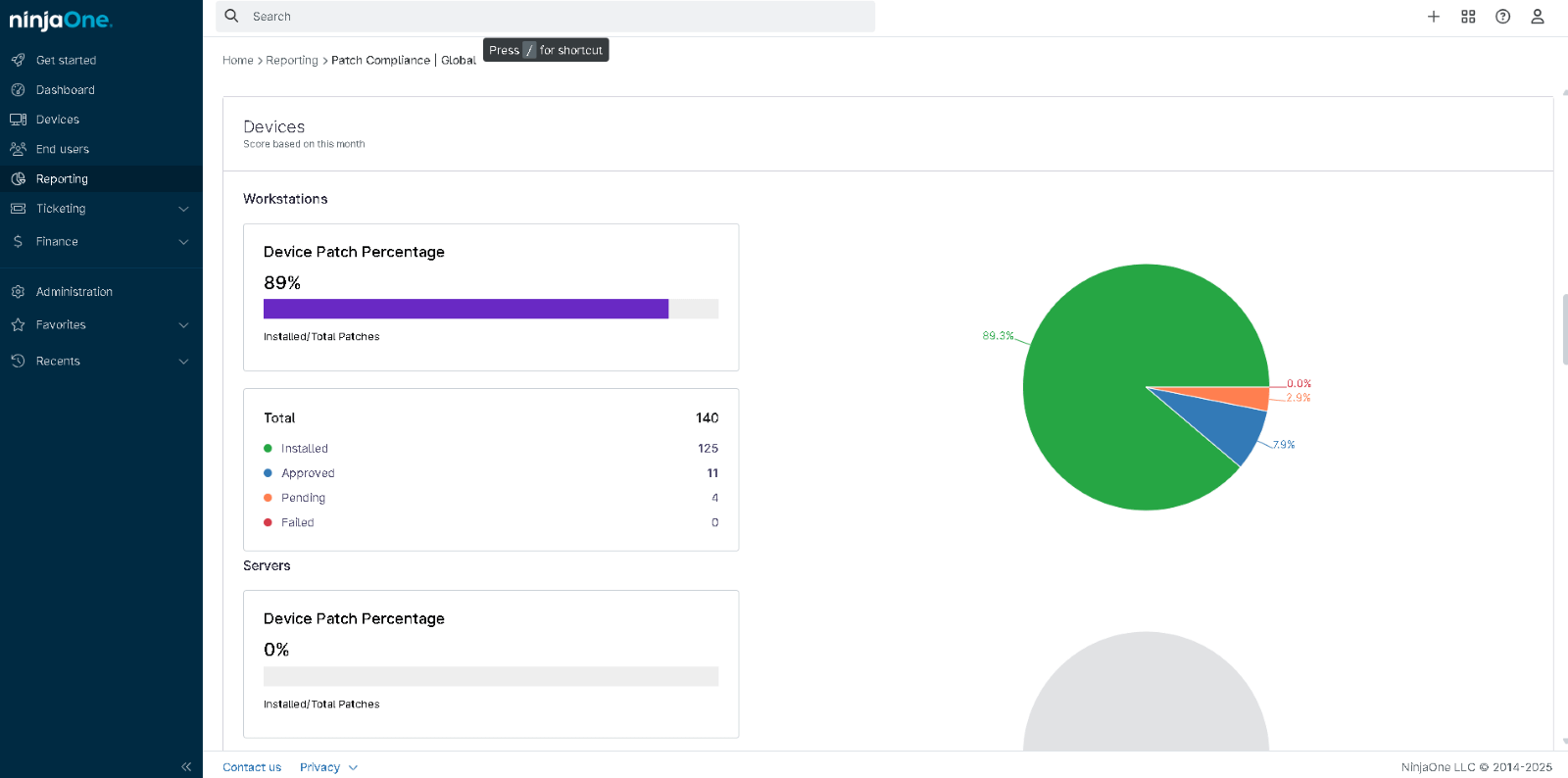Navigate to Reporting breadcrumb link
1568x778 pixels.
click(x=292, y=61)
